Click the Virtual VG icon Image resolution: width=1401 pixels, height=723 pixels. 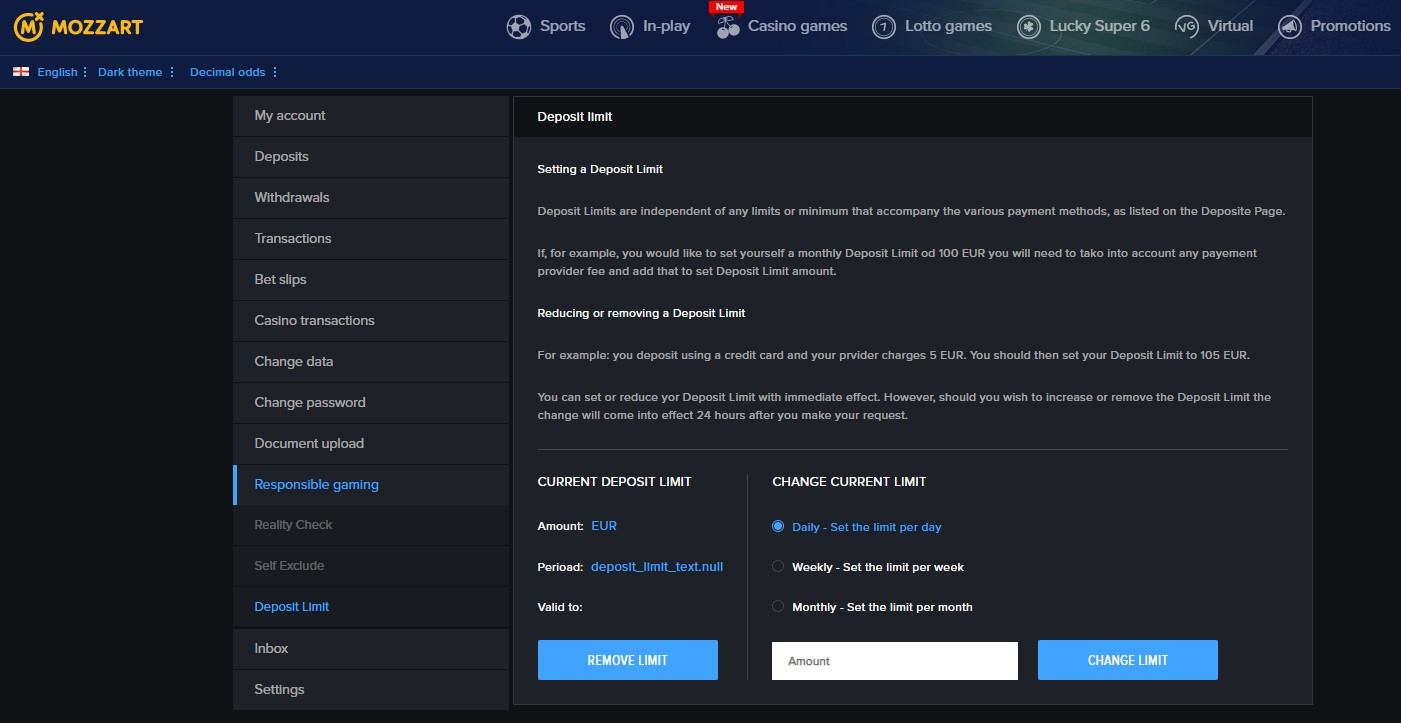coord(1186,27)
